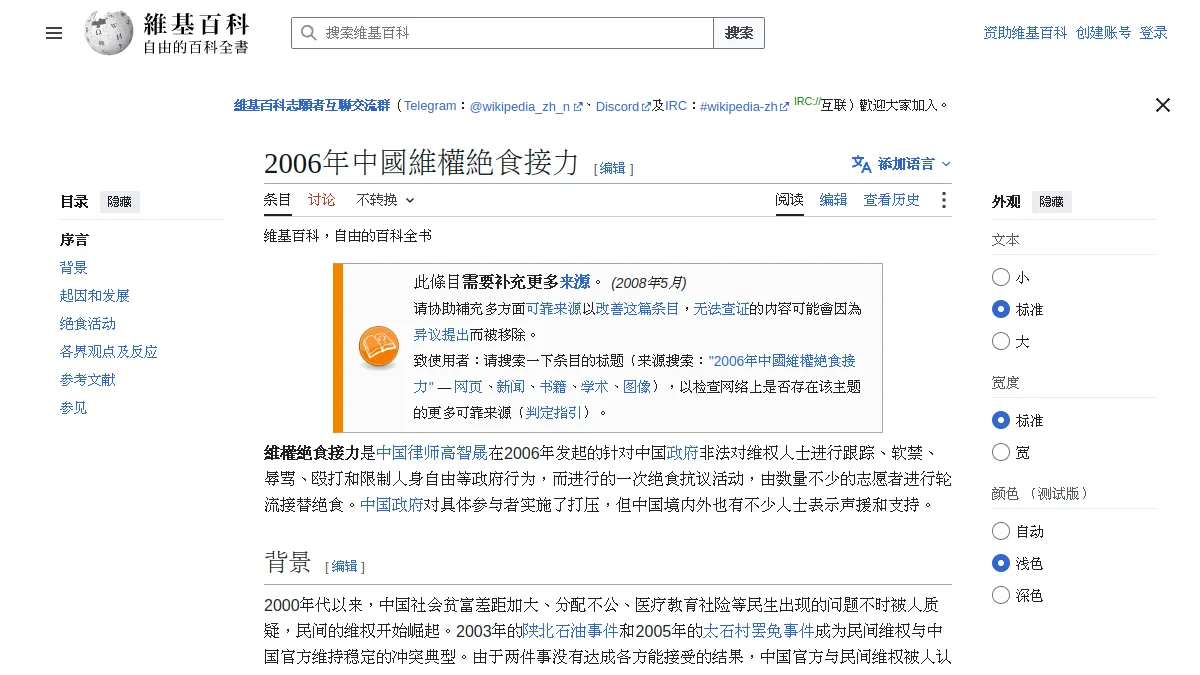Viewport: 1200px width, 675px height.
Task: Hide the 外观 appearance panel
Action: 1052,202
